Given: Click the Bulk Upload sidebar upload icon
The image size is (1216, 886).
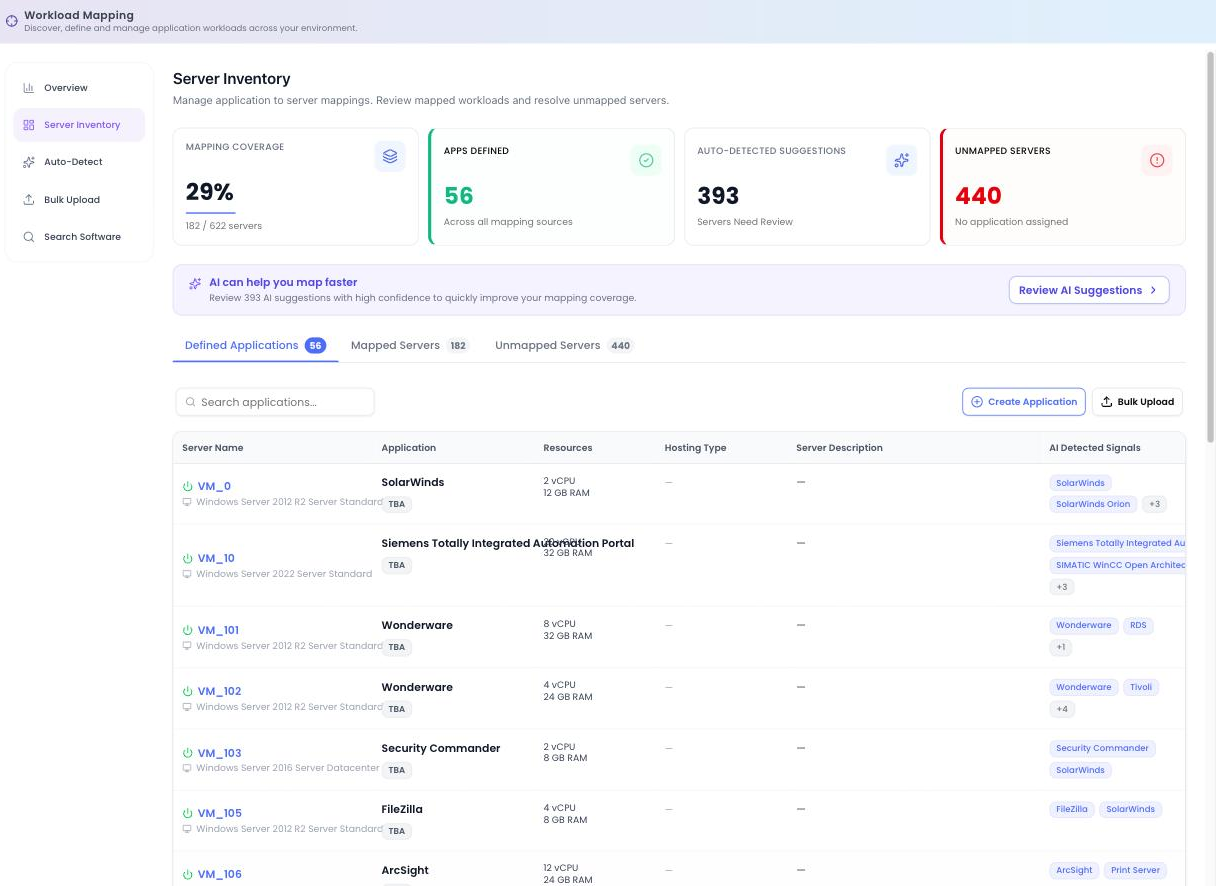Looking at the screenshot, I should pyautogui.click(x=29, y=200).
